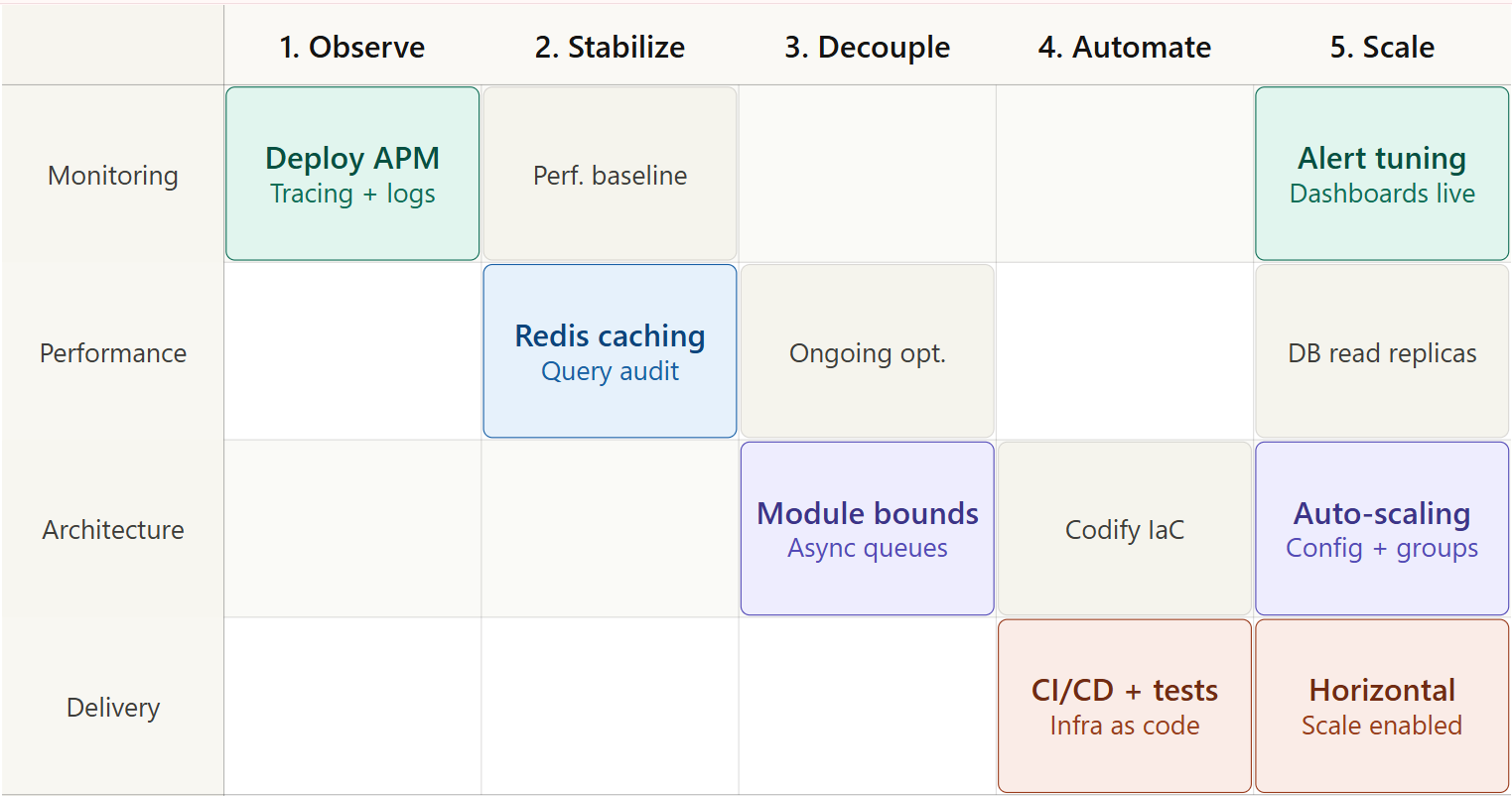Viewport: 1512px width, 796px height.
Task: Click the DB read replicas cell
Action: coord(1382,352)
